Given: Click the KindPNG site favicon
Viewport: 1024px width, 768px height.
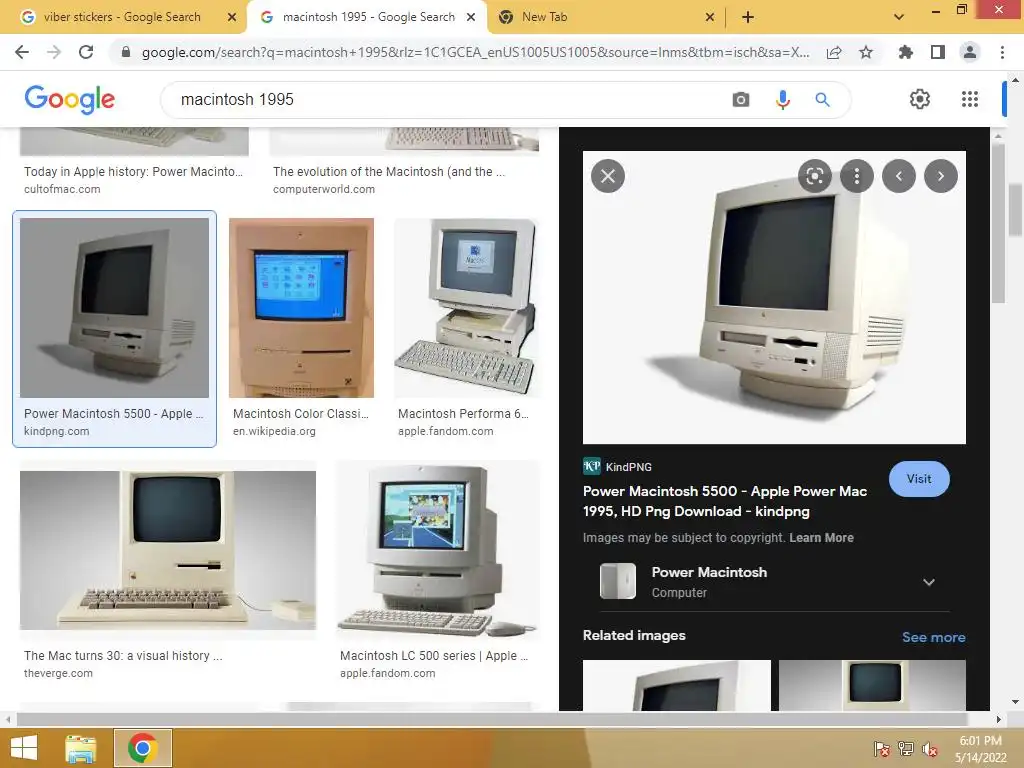Looking at the screenshot, I should point(592,466).
